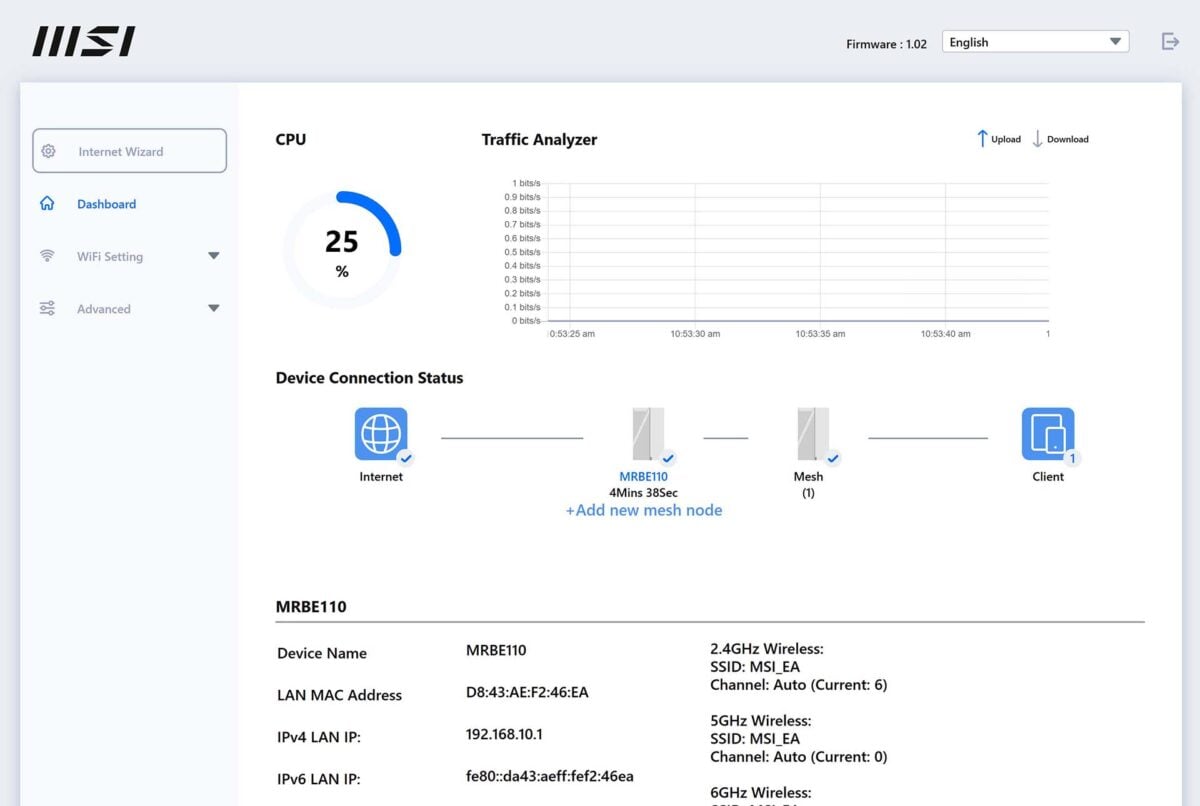
Task: Toggle the Download traffic display
Action: coord(1060,139)
